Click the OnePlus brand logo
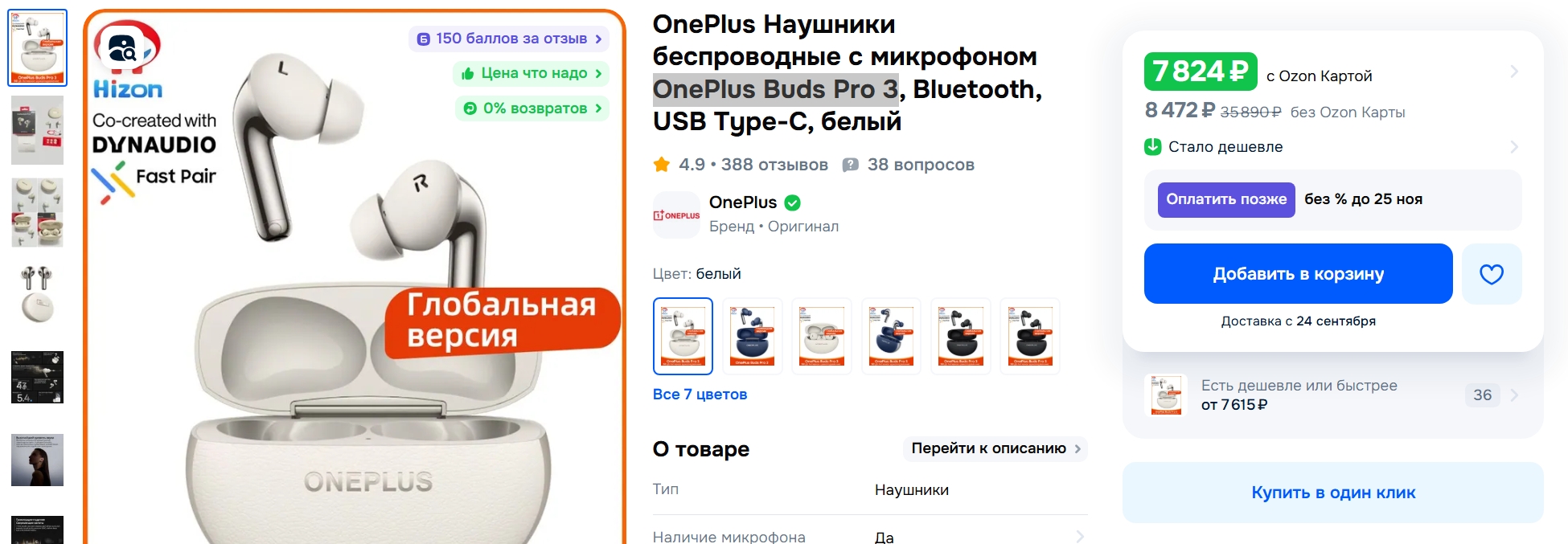1568x544 pixels. [676, 215]
